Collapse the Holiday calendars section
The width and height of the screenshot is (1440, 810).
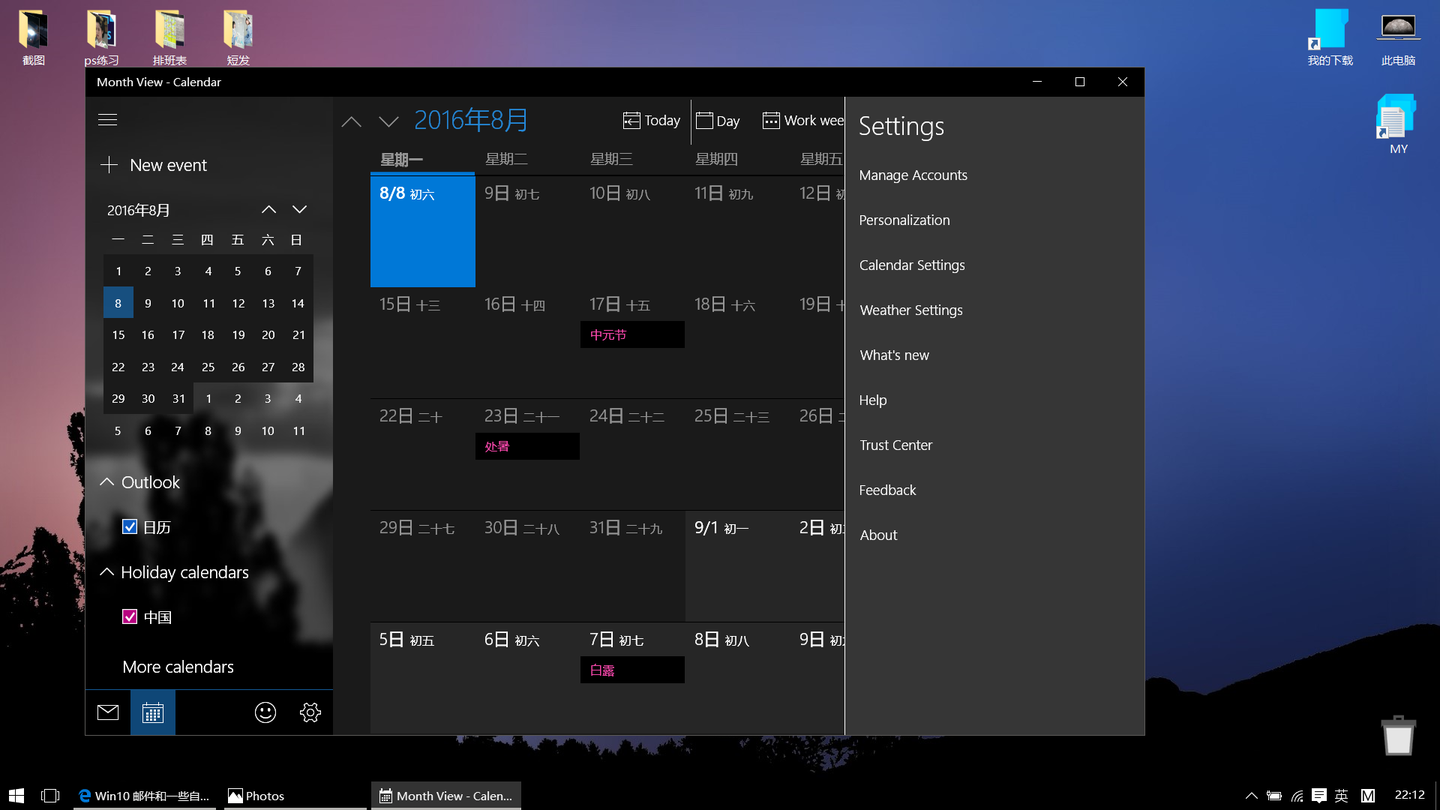coord(107,572)
